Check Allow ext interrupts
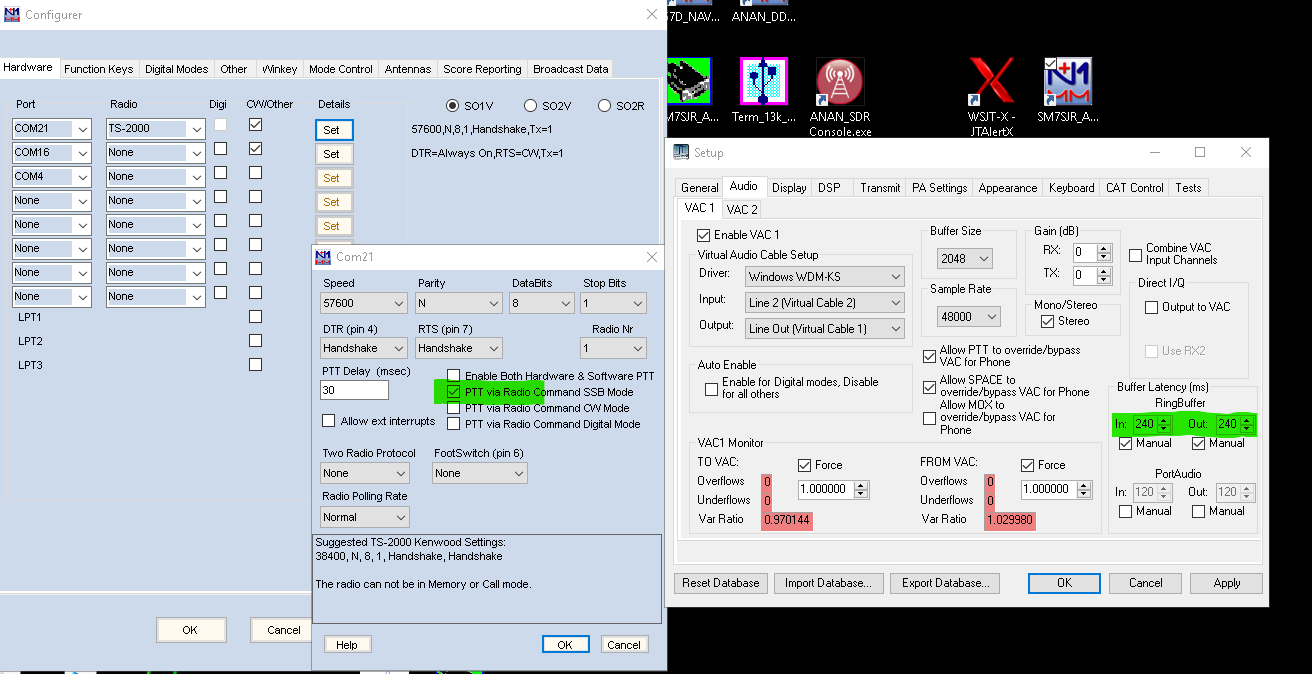The width and height of the screenshot is (1312, 674). [328, 421]
